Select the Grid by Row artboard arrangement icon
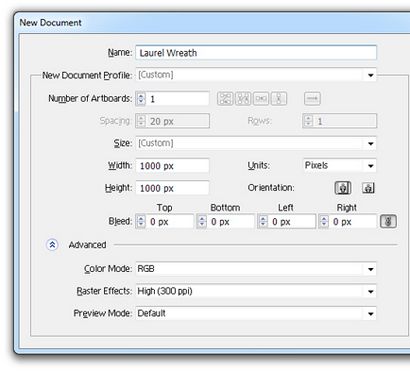 point(225,99)
